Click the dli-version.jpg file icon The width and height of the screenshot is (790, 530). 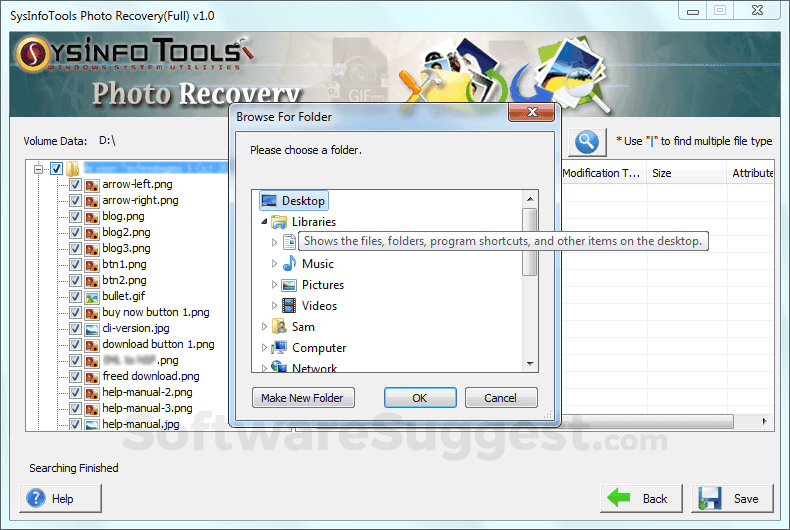pyautogui.click(x=92, y=329)
